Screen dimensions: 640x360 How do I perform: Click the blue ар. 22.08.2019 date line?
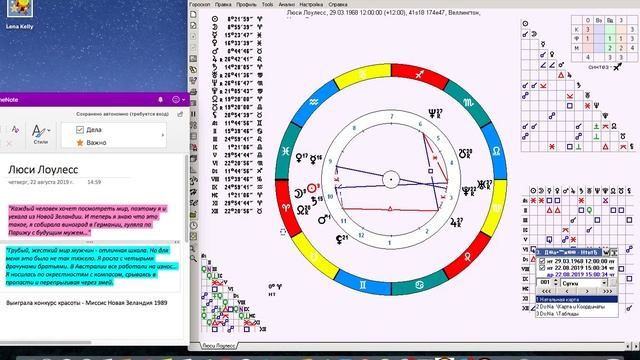(x=580, y=275)
